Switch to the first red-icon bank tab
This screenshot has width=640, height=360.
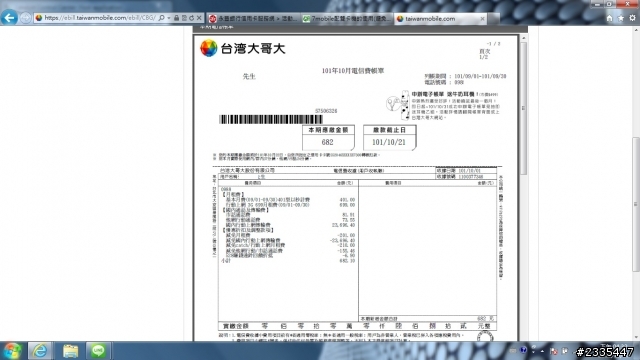tap(253, 19)
